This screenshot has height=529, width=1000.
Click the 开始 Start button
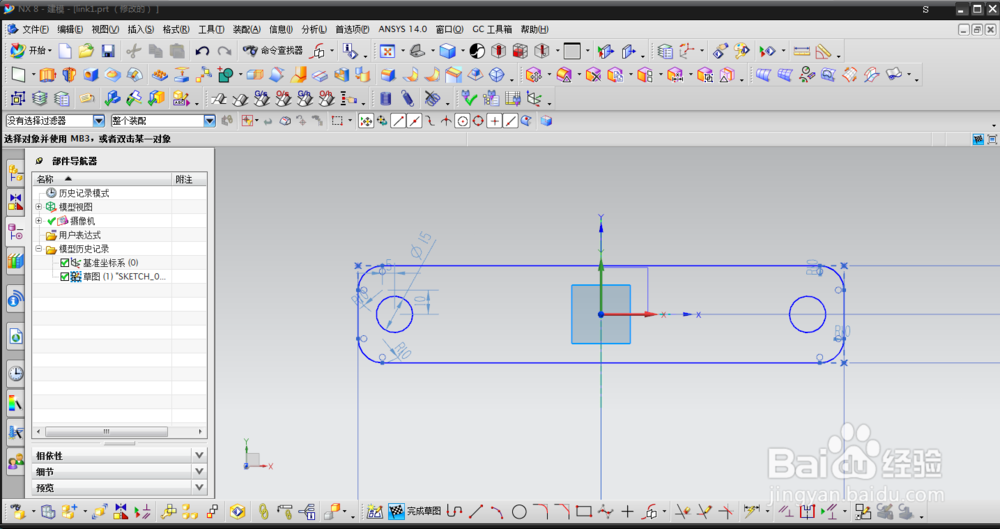29,51
